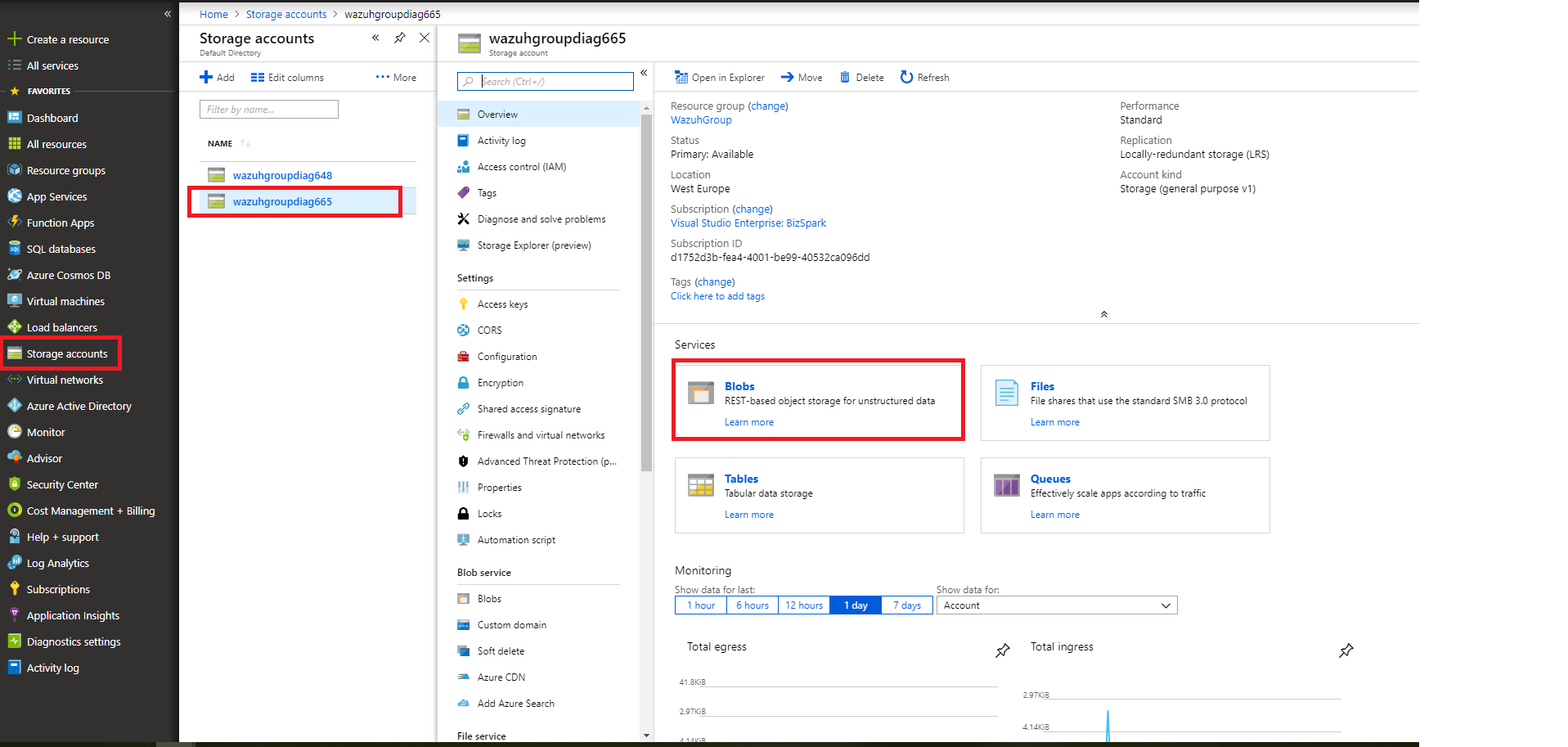Open Activity log in resource menu

(538, 141)
